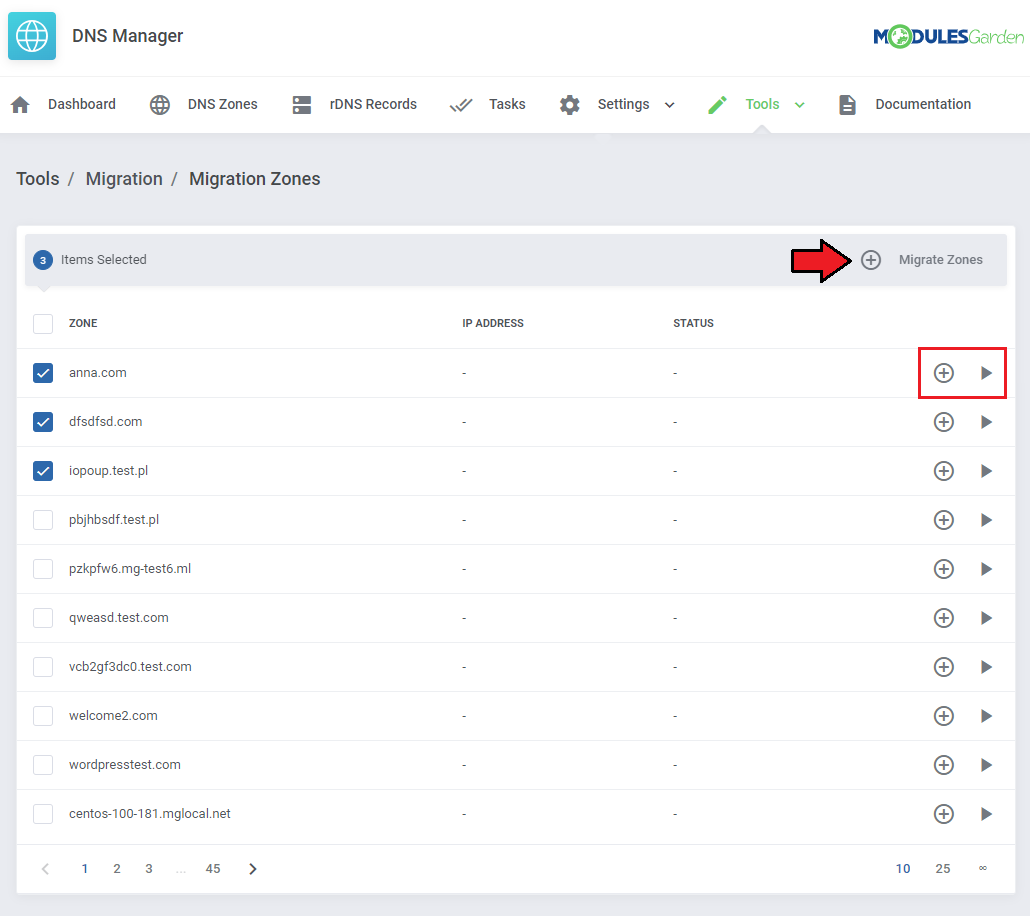Click the play arrow for dfsdfsd.com
1030x916 pixels.
pyautogui.click(x=986, y=422)
